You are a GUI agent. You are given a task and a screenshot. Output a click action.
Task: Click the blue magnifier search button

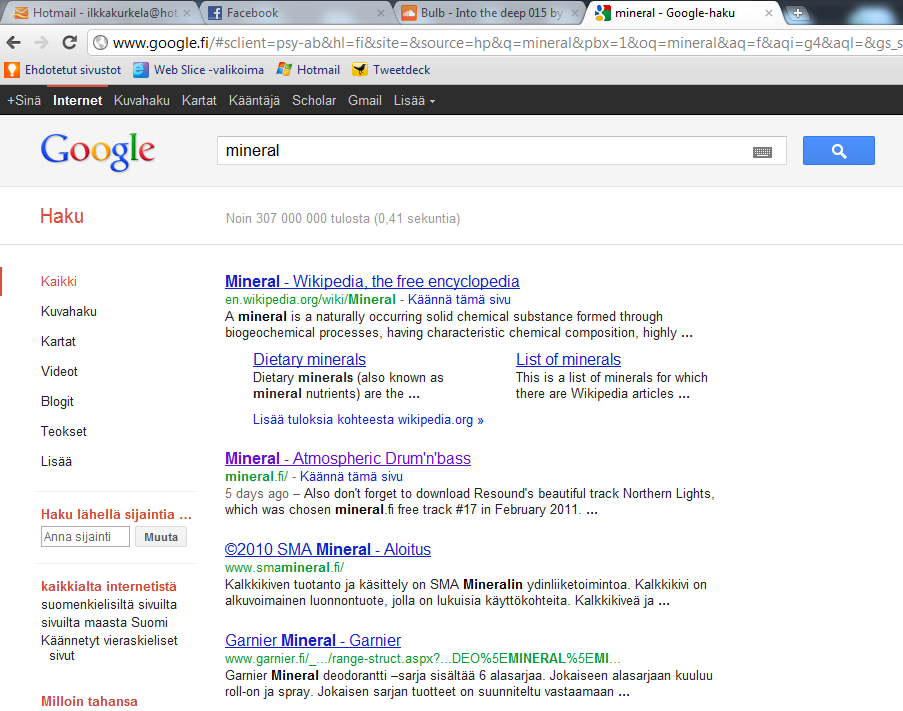coord(838,151)
